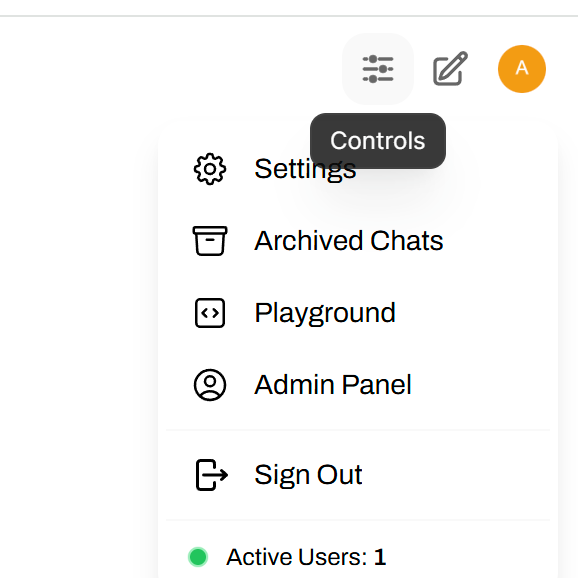
Task: Click the Settings gear icon
Action: pos(210,169)
